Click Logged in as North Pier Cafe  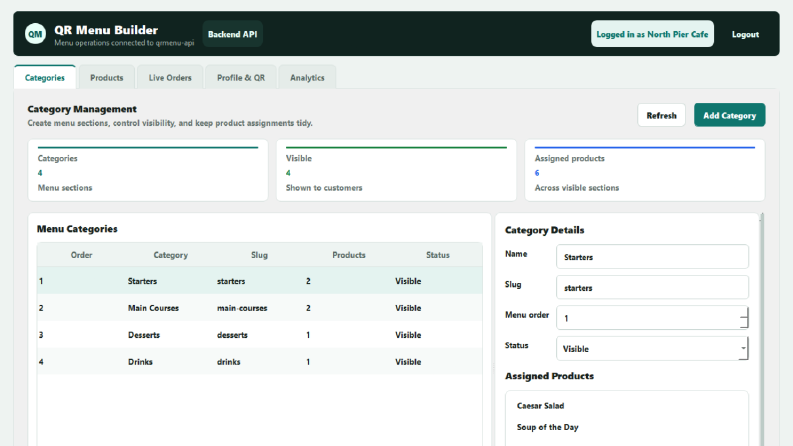(652, 34)
